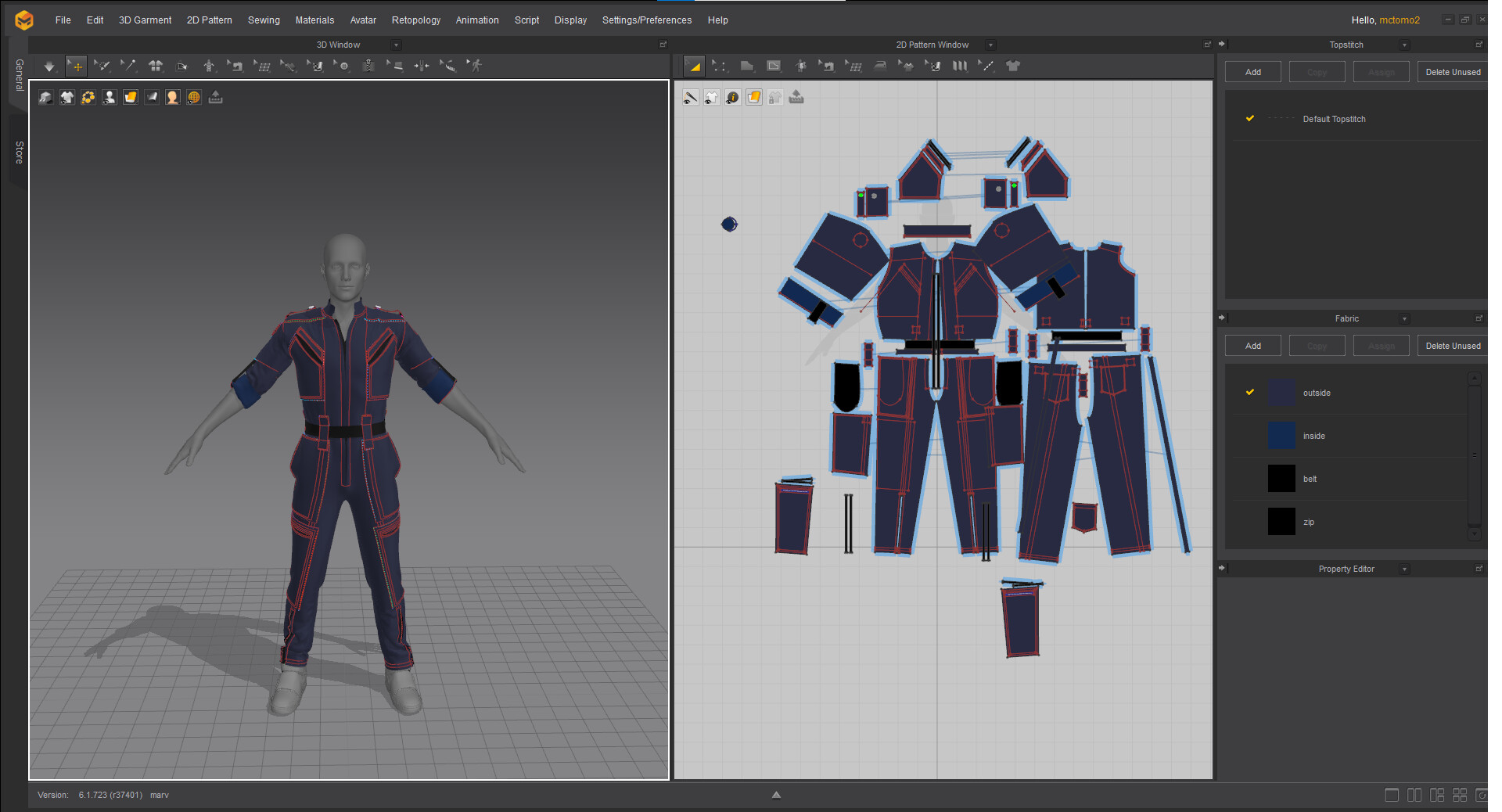Expand the Property Editor panel dropdown
Screen dimensions: 1502x812
click(1404, 569)
